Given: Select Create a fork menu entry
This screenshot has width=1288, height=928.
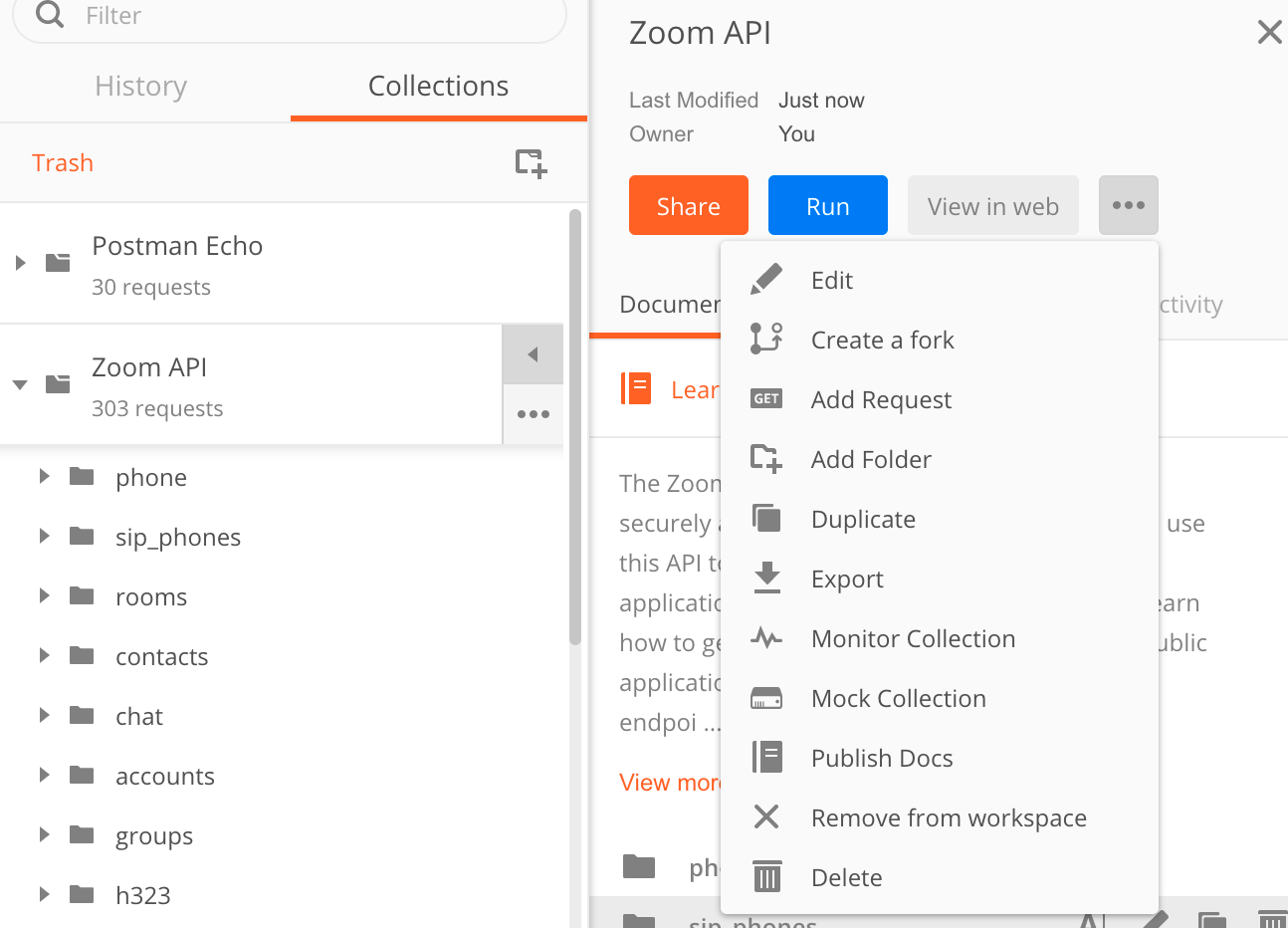Looking at the screenshot, I should coord(940,340).
